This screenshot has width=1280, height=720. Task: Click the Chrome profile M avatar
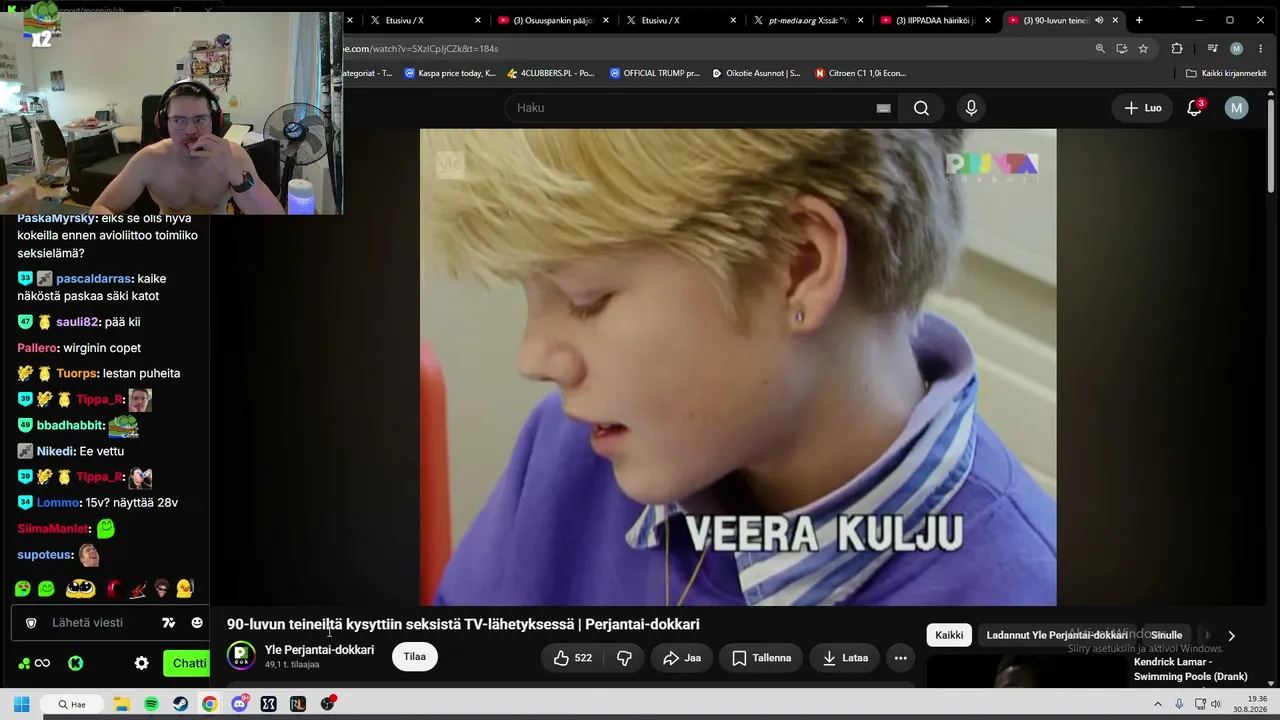(x=1237, y=48)
